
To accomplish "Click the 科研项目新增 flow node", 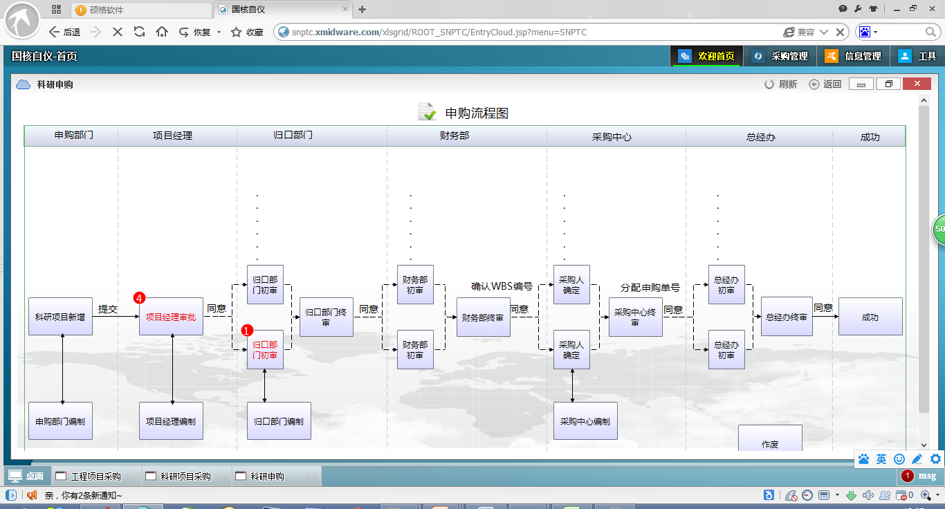I will click(x=61, y=317).
